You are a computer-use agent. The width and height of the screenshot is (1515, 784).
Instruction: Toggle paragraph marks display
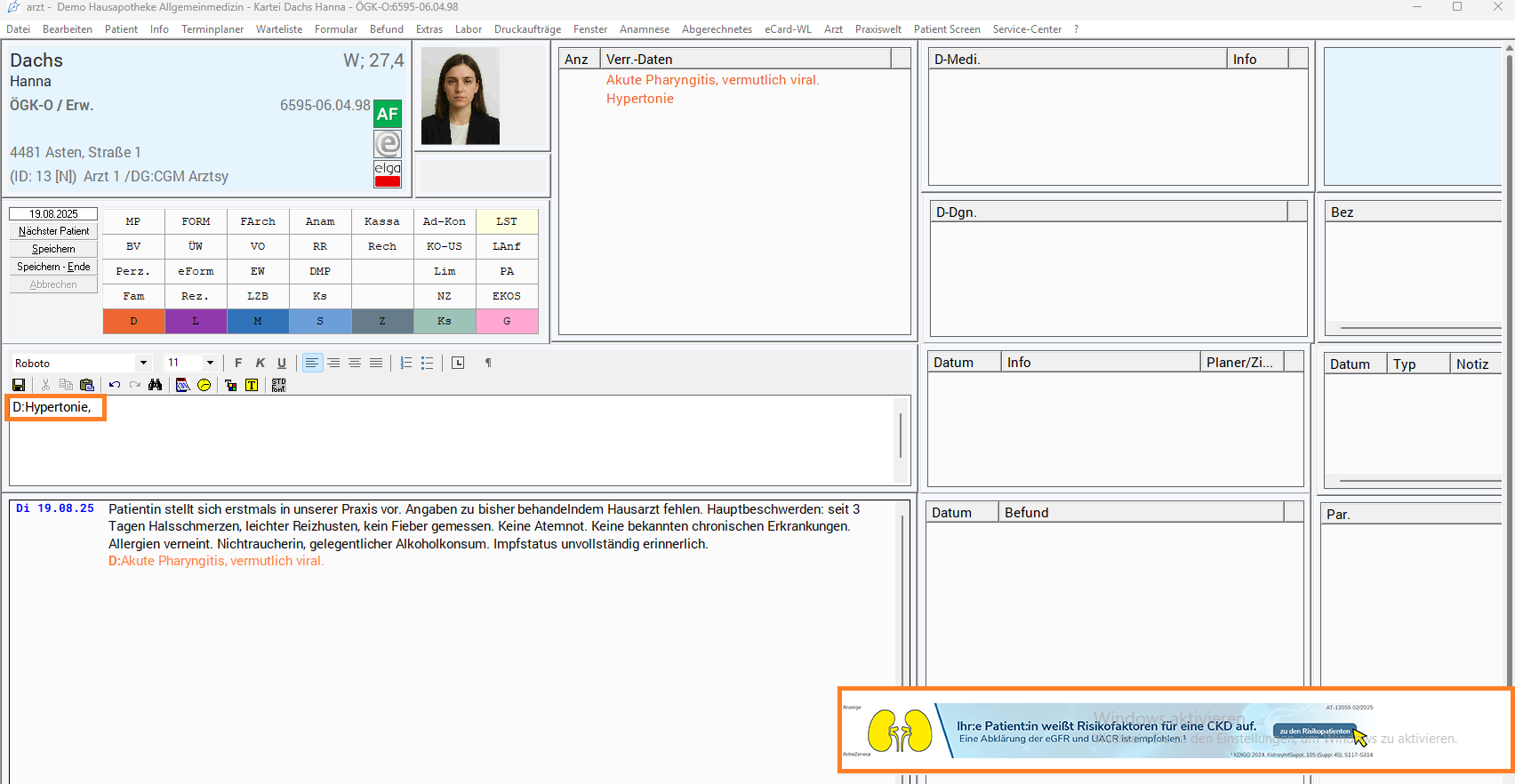click(488, 363)
